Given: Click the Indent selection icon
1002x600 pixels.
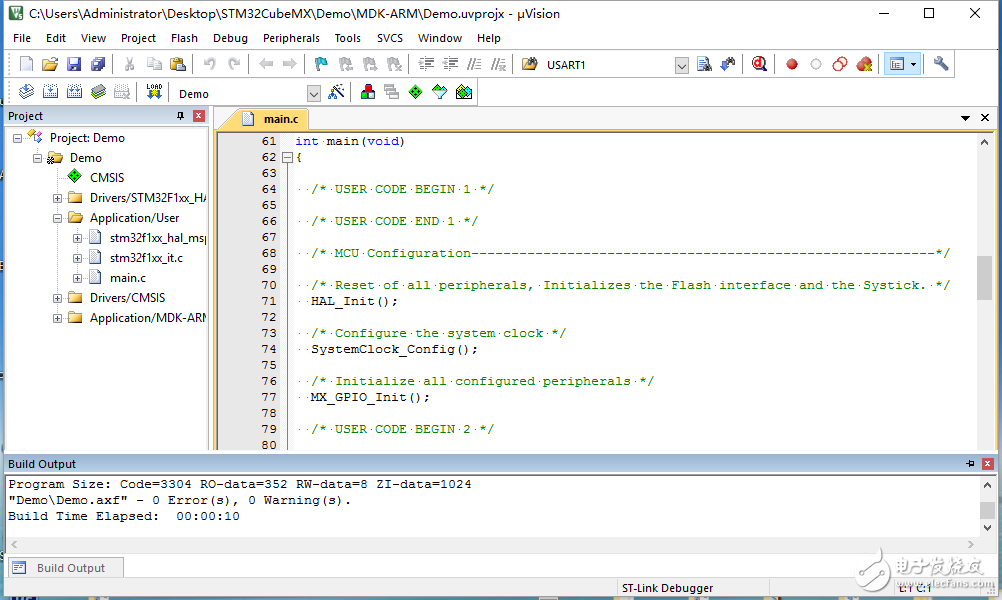Looking at the screenshot, I should pos(426,64).
